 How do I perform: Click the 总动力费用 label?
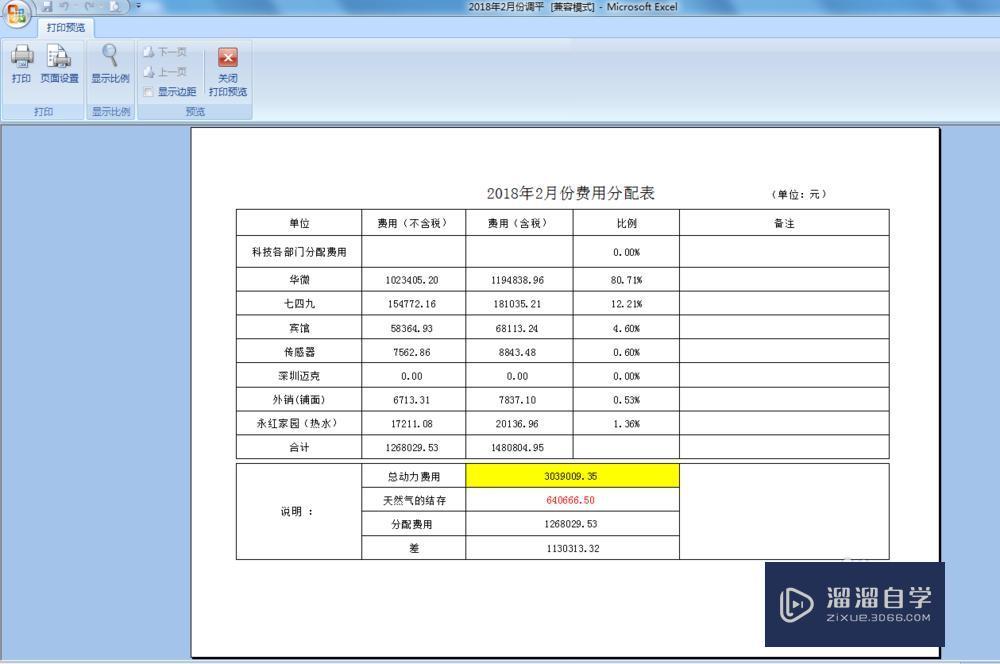pyautogui.click(x=414, y=476)
